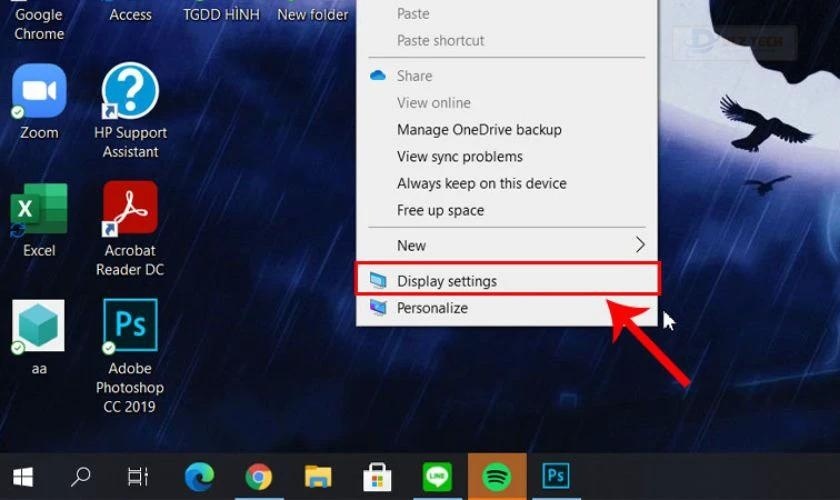Click the Windows Start button

click(23, 476)
